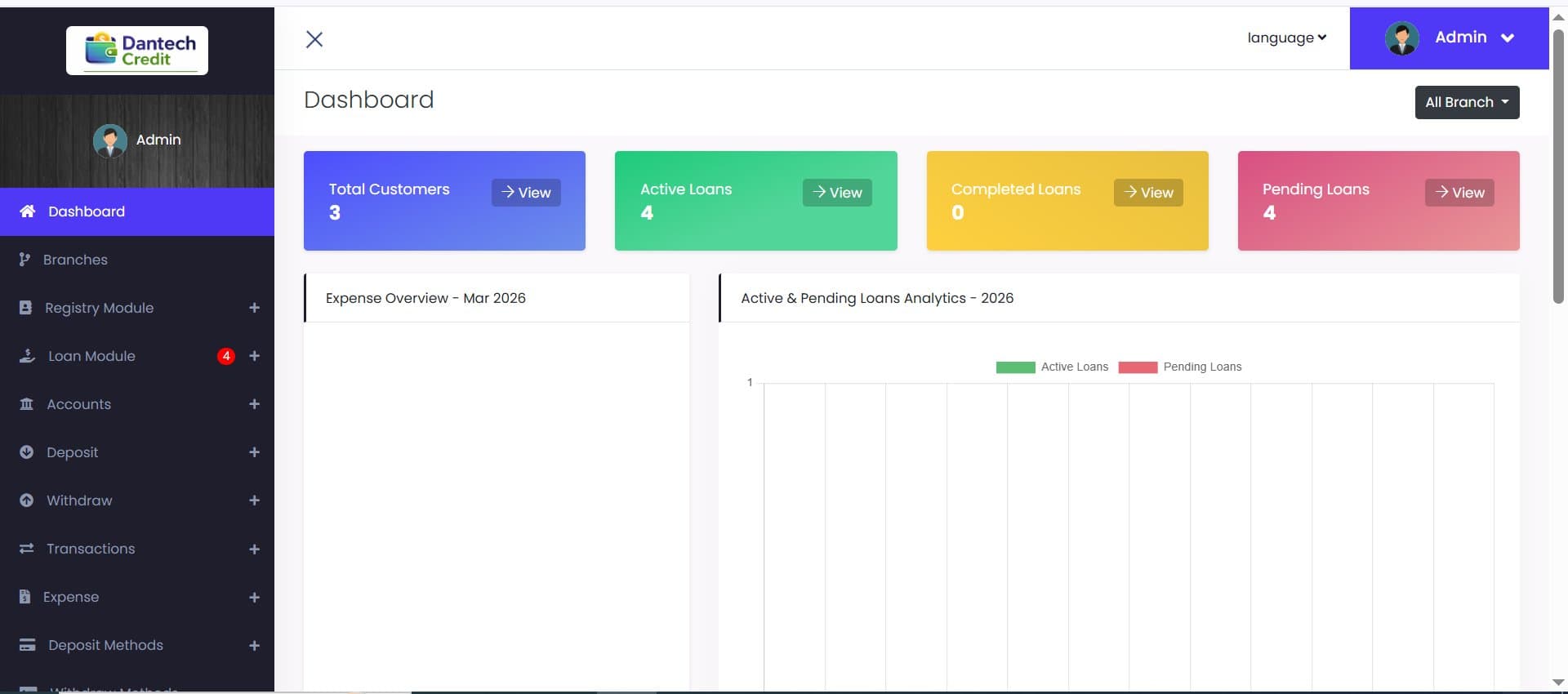View Total Customers list
The height and width of the screenshot is (694, 1568).
526,193
